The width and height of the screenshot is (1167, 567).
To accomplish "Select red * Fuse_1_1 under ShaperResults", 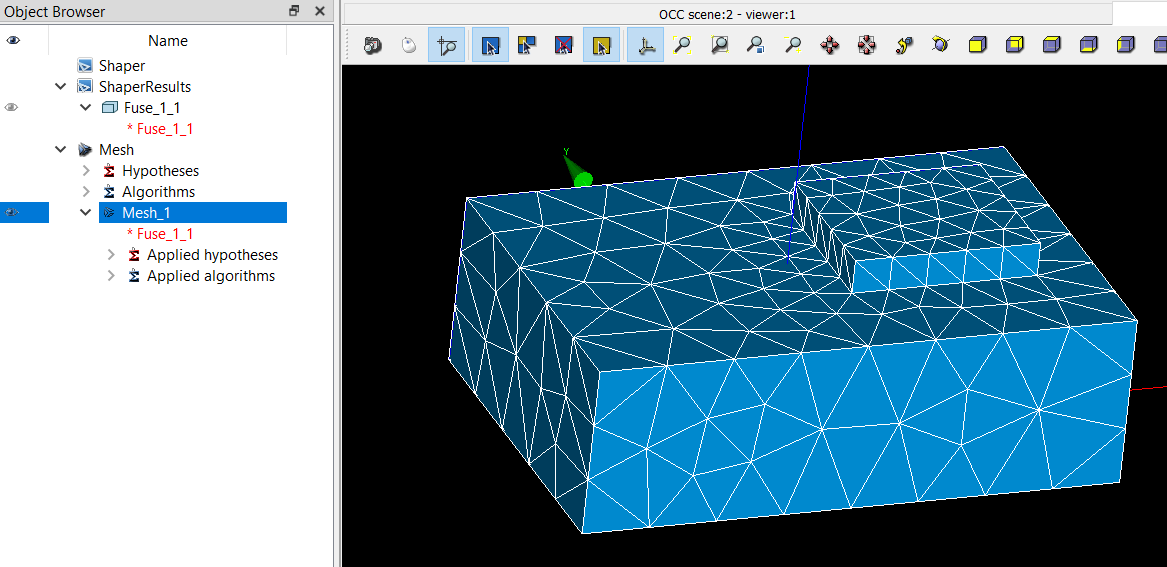I will click(160, 129).
